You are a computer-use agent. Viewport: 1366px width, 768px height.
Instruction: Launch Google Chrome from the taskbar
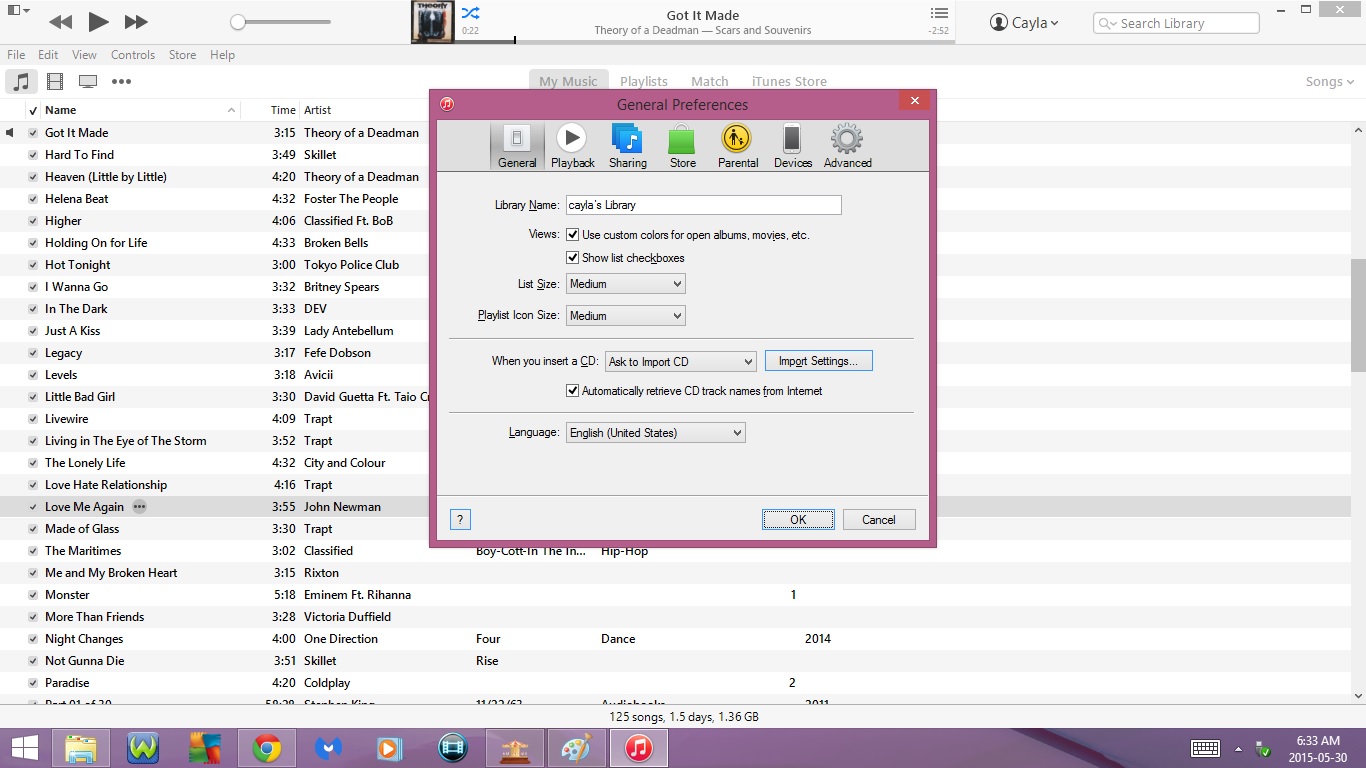pyautogui.click(x=266, y=749)
